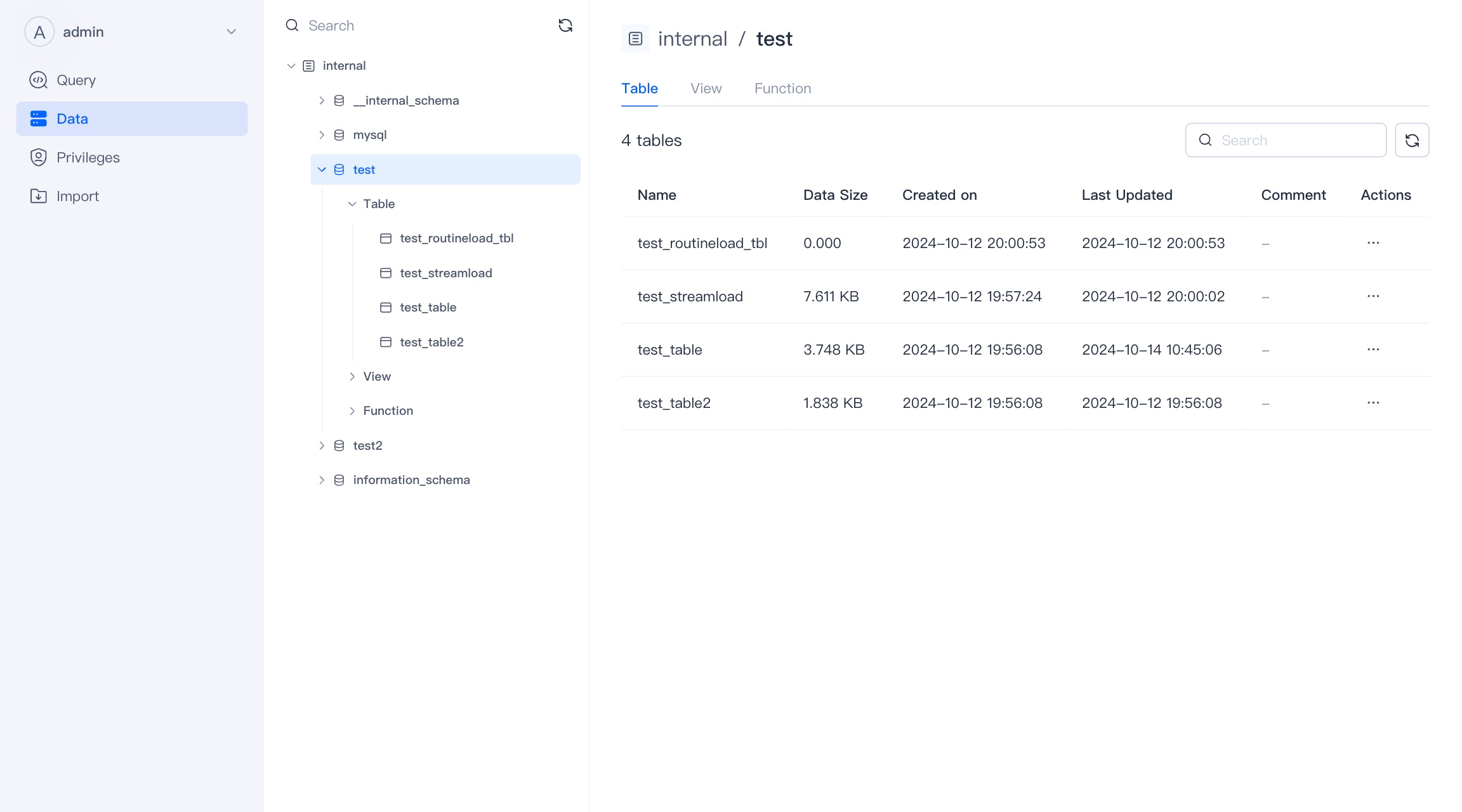
Task: Open actions menu for test_streamload row
Action: [x=1373, y=296]
